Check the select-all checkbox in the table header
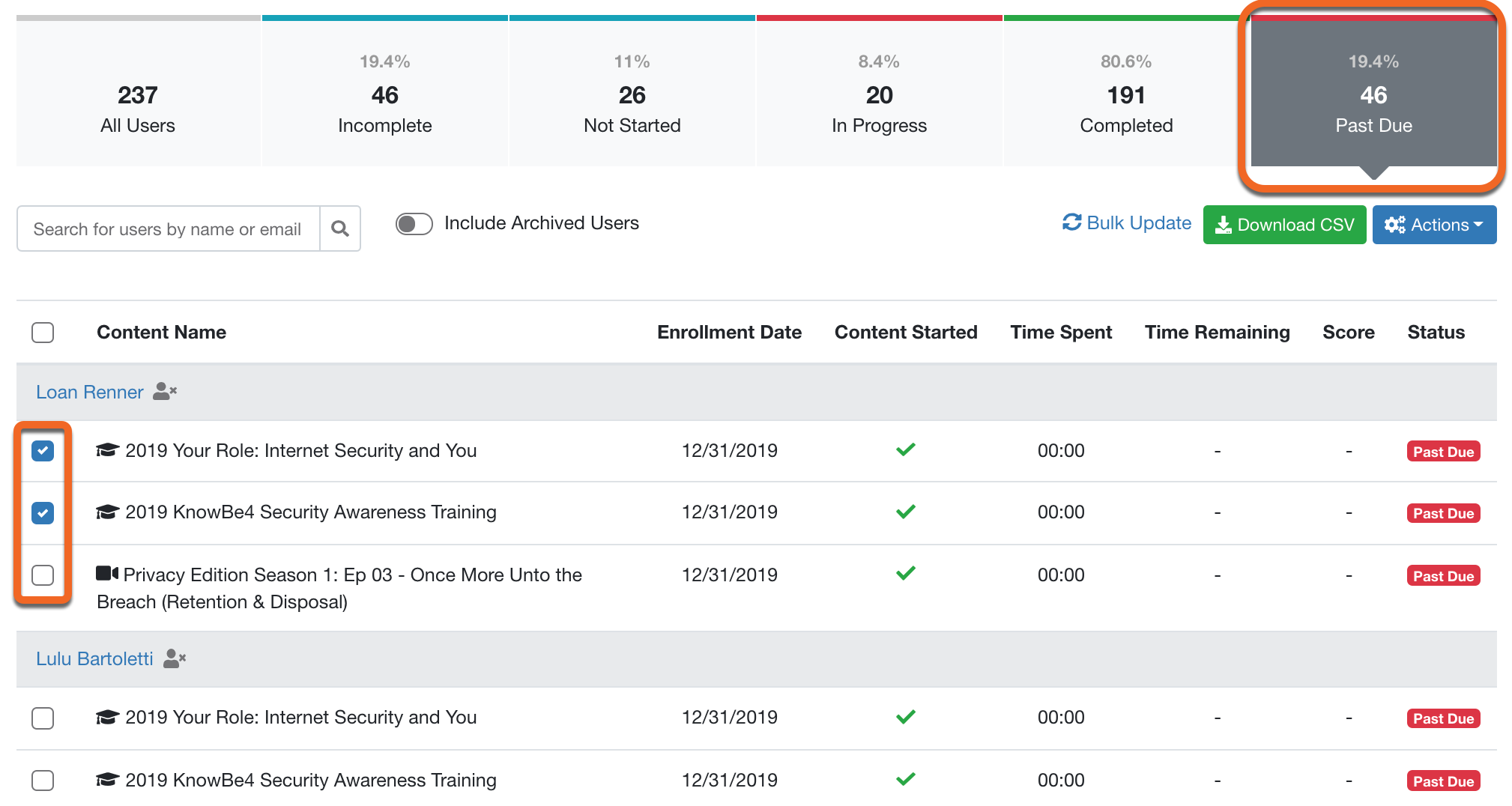Screen dimensions: 1512x806 (x=43, y=332)
